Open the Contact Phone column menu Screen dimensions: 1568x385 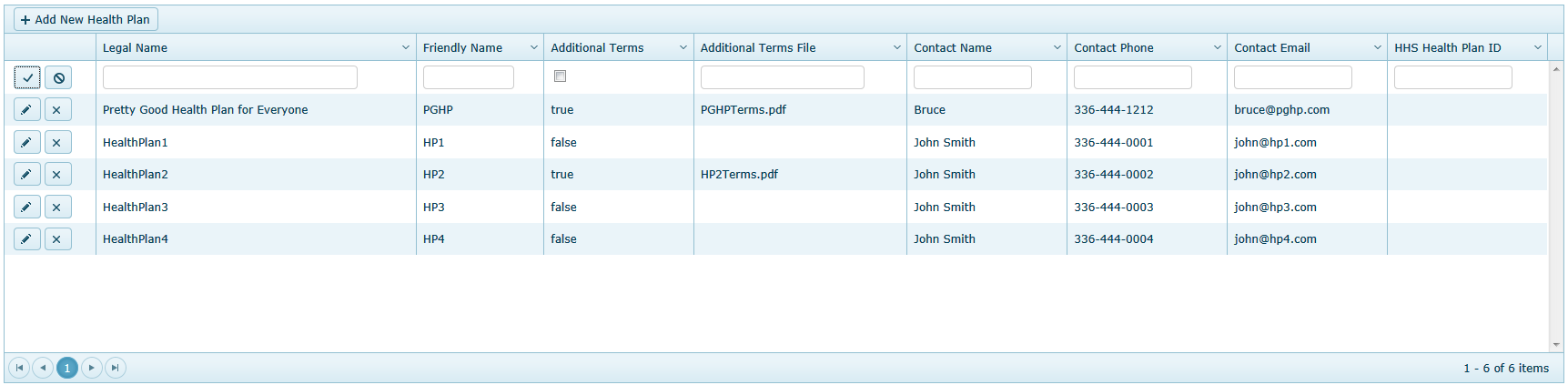tap(1218, 48)
